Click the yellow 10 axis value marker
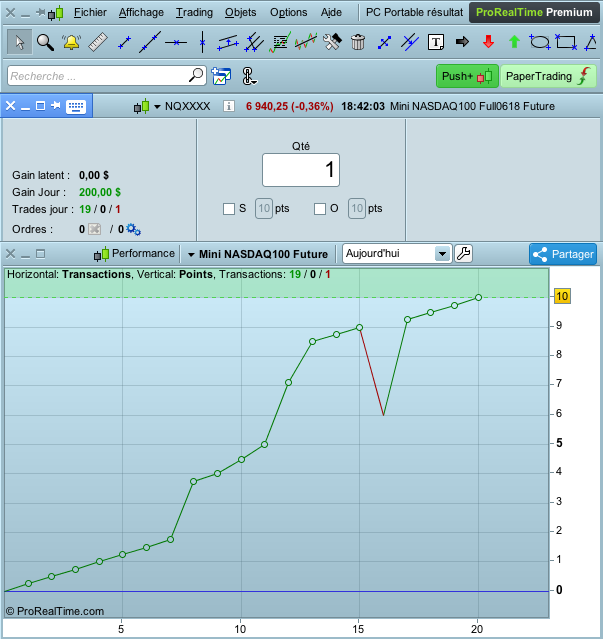 562,296
